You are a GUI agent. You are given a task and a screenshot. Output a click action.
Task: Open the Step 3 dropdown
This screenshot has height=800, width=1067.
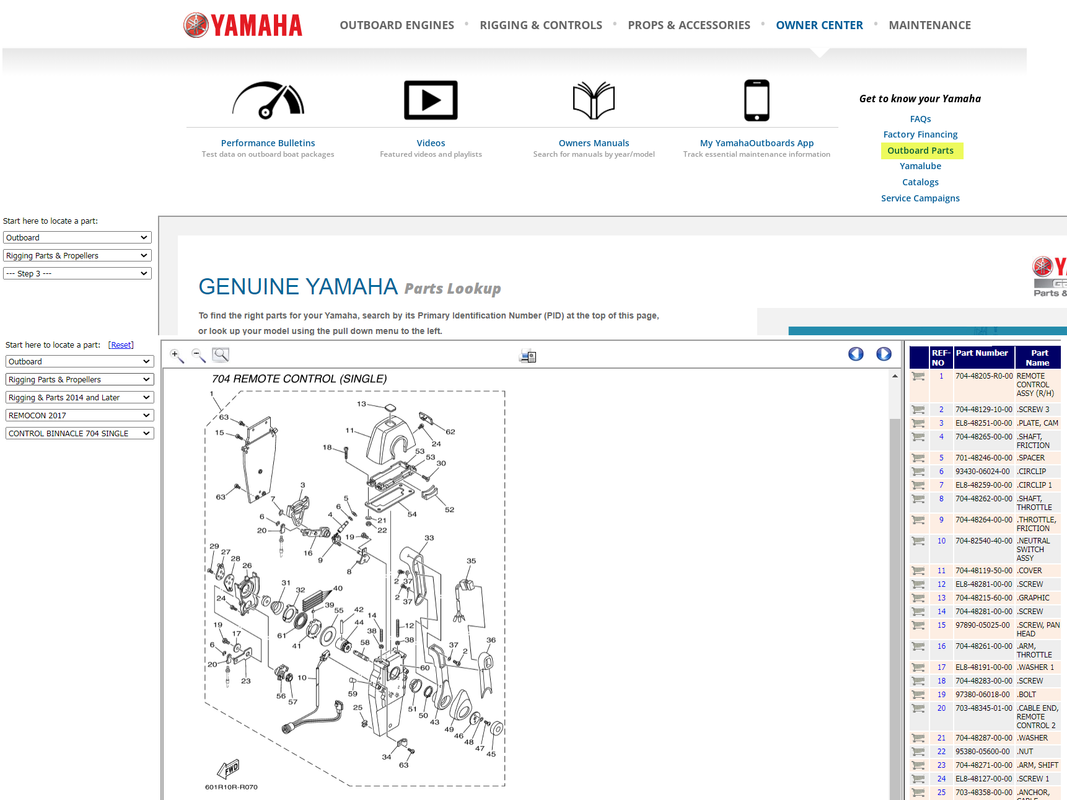[77, 273]
